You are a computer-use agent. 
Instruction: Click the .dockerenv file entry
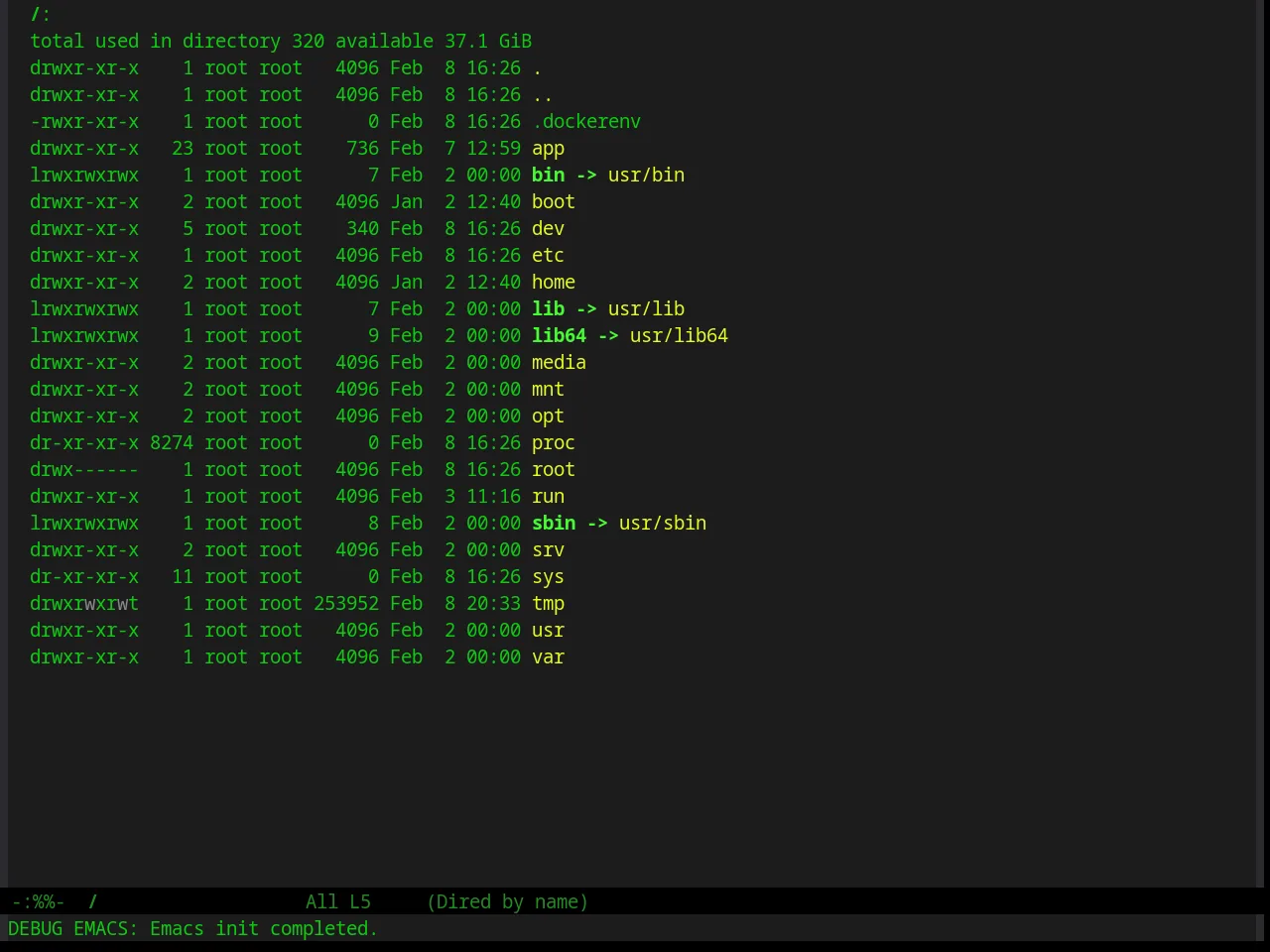tap(586, 122)
